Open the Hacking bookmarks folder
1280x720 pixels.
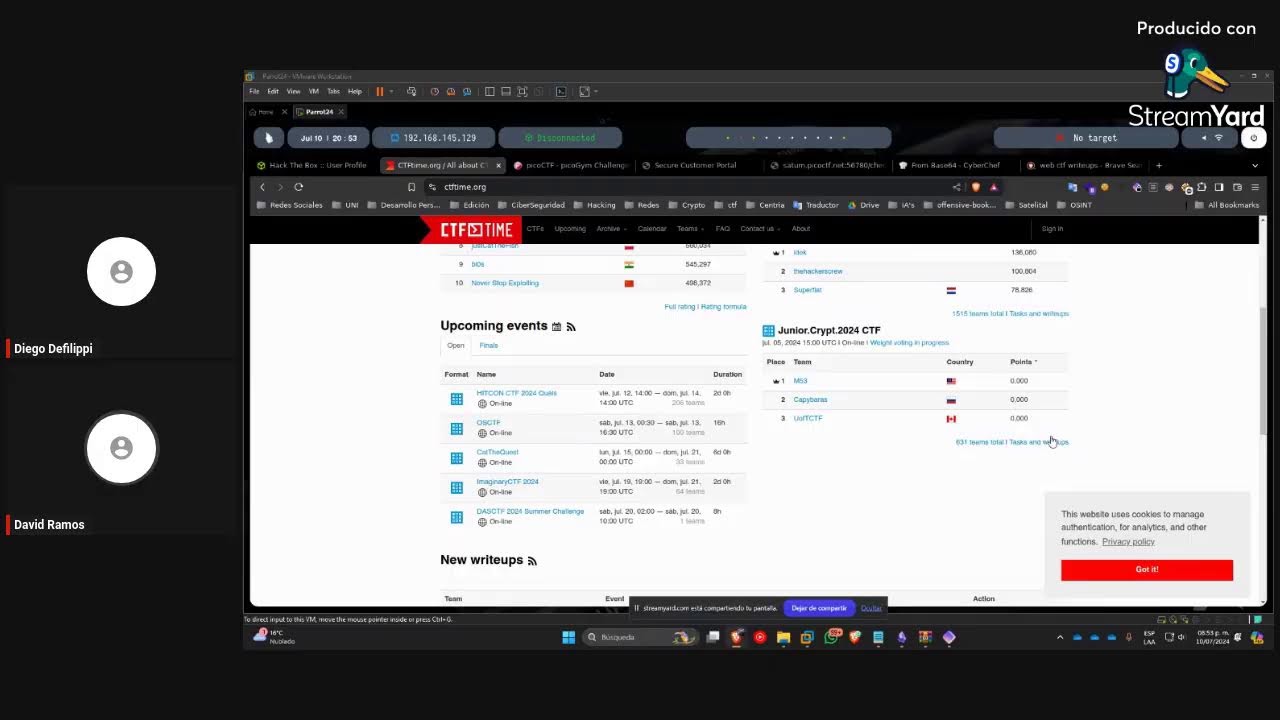[x=595, y=205]
